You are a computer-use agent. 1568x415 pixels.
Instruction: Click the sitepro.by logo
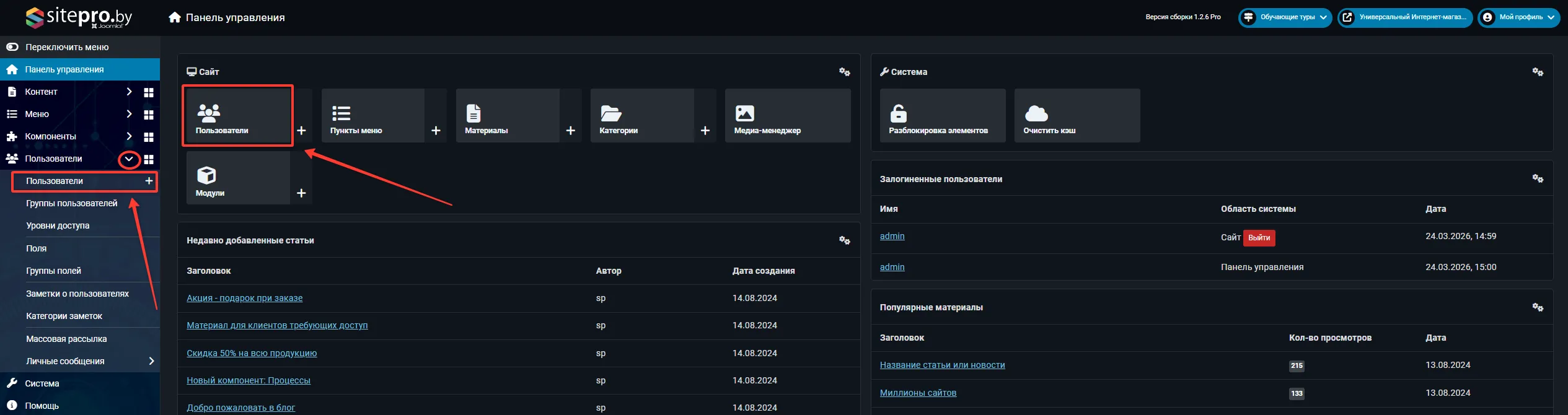click(x=79, y=17)
